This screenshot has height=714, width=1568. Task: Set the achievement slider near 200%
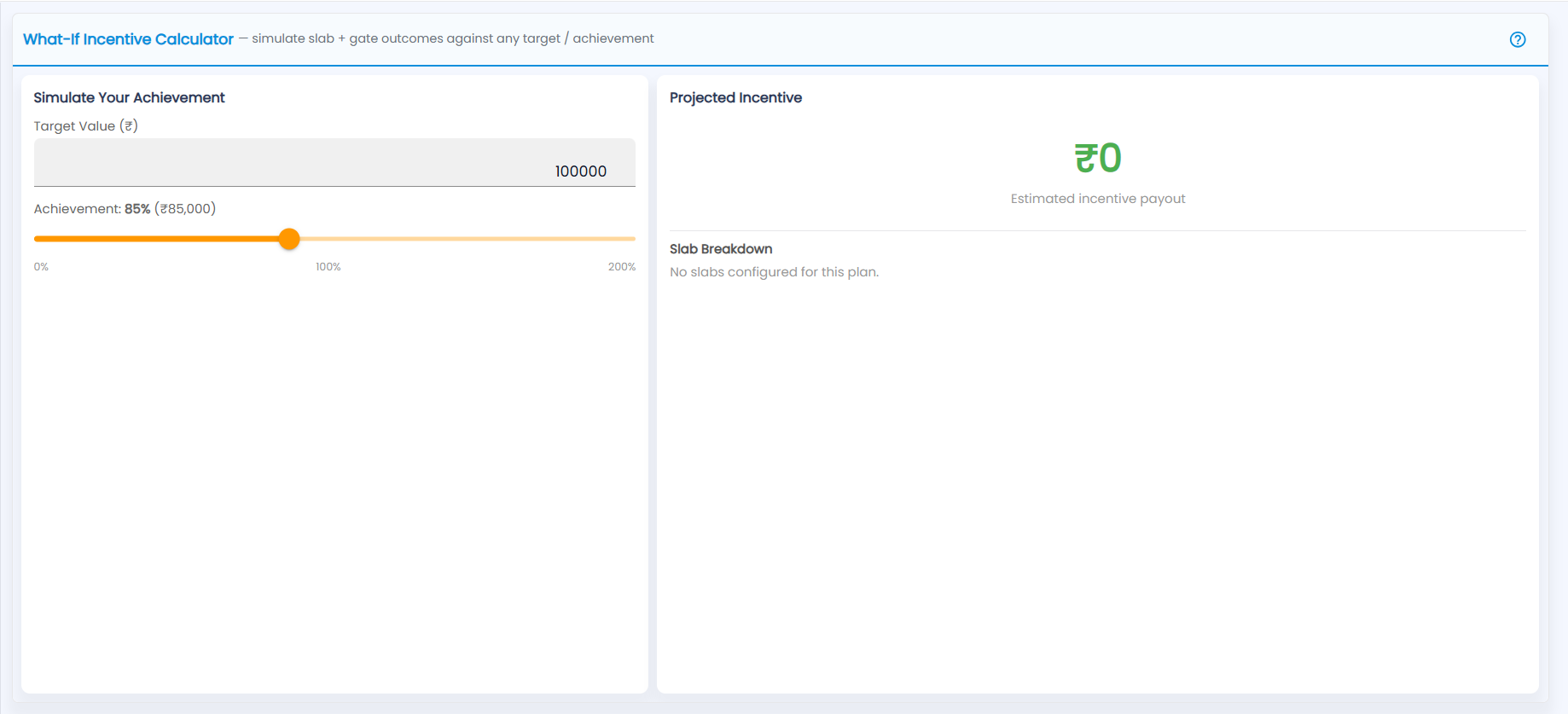coord(633,239)
